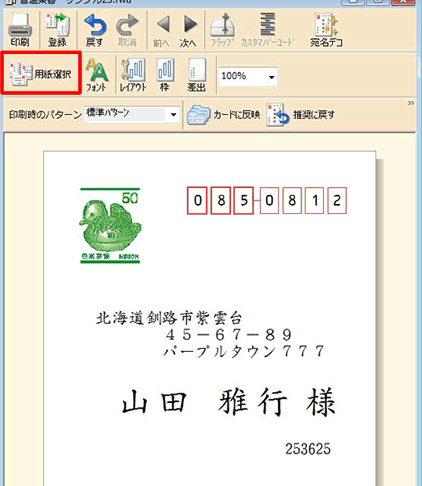Click カードに反映 button
The image size is (422, 486).
[x=223, y=115]
